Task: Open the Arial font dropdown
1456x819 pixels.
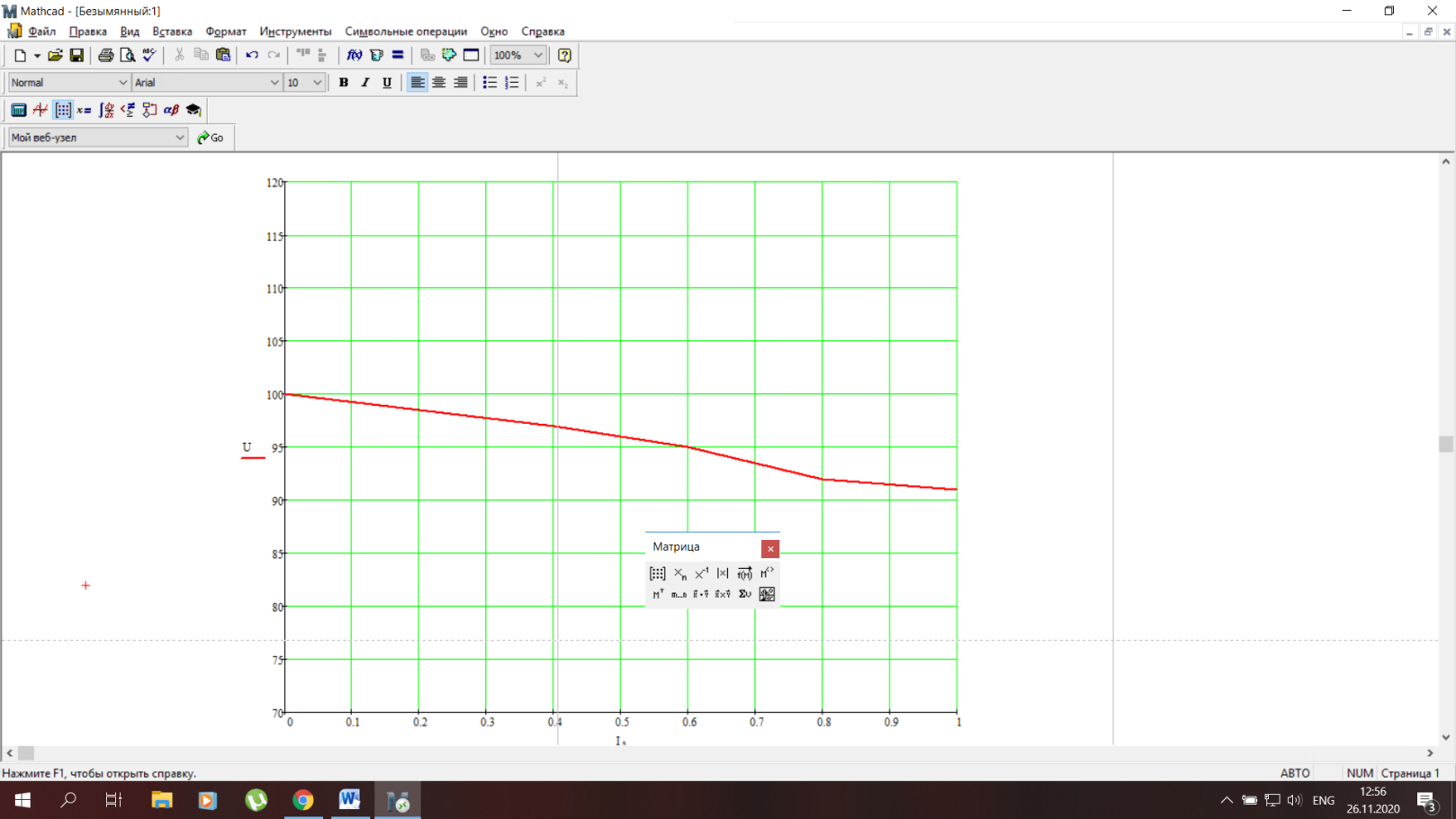Action: [207, 83]
